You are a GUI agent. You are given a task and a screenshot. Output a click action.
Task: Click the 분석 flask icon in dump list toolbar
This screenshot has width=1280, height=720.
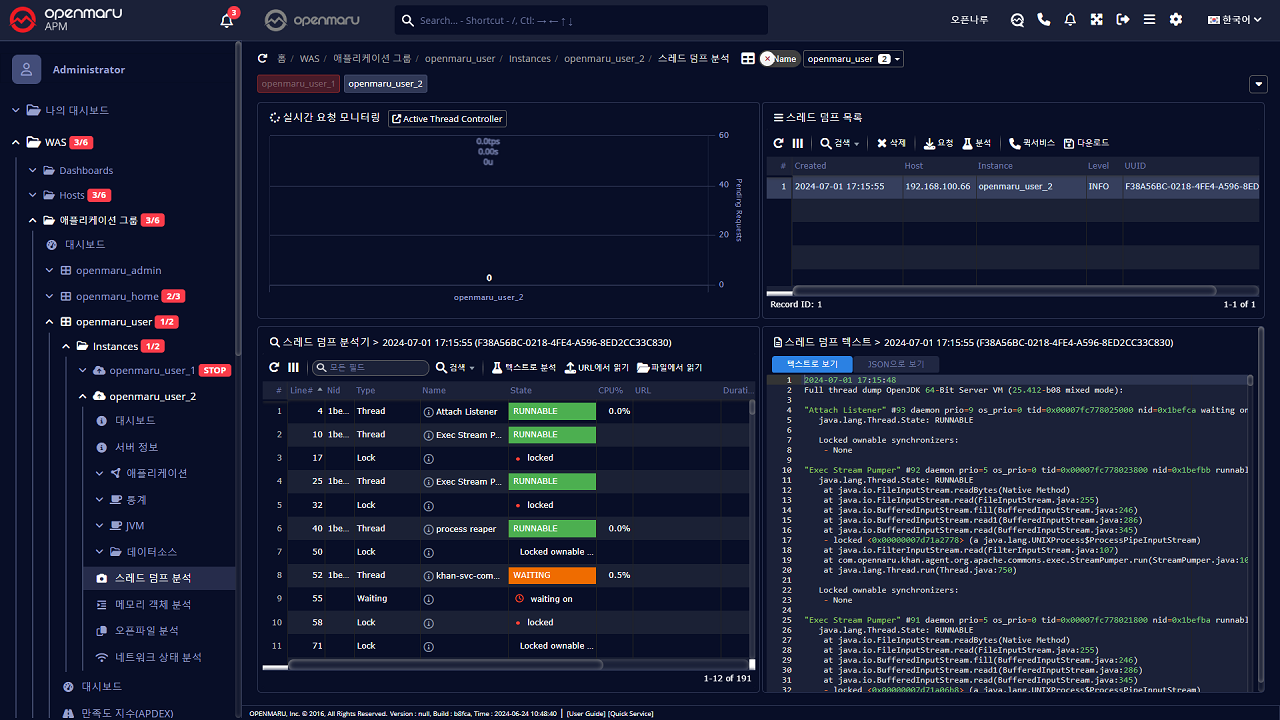tap(976, 143)
